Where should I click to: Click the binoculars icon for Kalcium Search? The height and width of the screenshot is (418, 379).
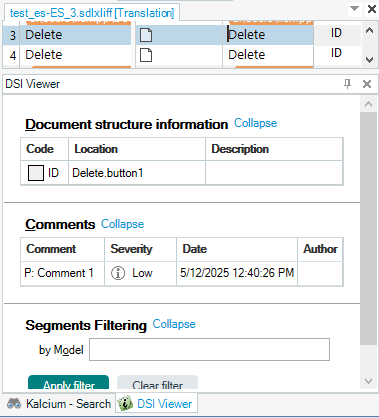(x=14, y=404)
